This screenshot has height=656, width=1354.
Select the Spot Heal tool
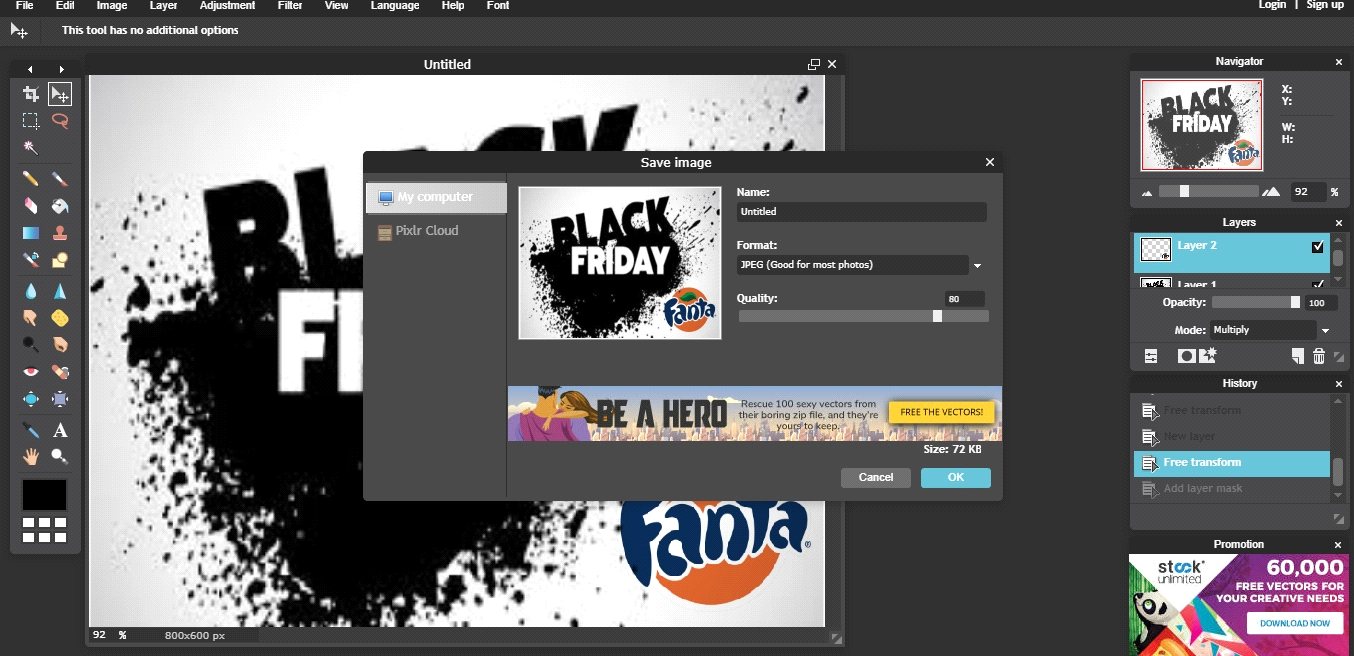point(60,372)
